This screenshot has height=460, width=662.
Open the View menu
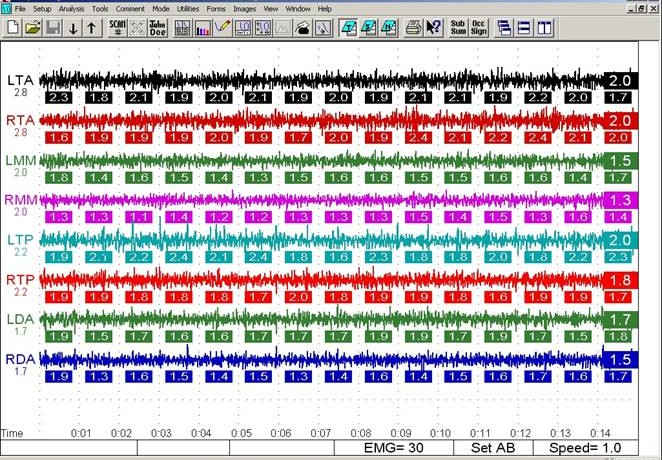pyautogui.click(x=271, y=8)
